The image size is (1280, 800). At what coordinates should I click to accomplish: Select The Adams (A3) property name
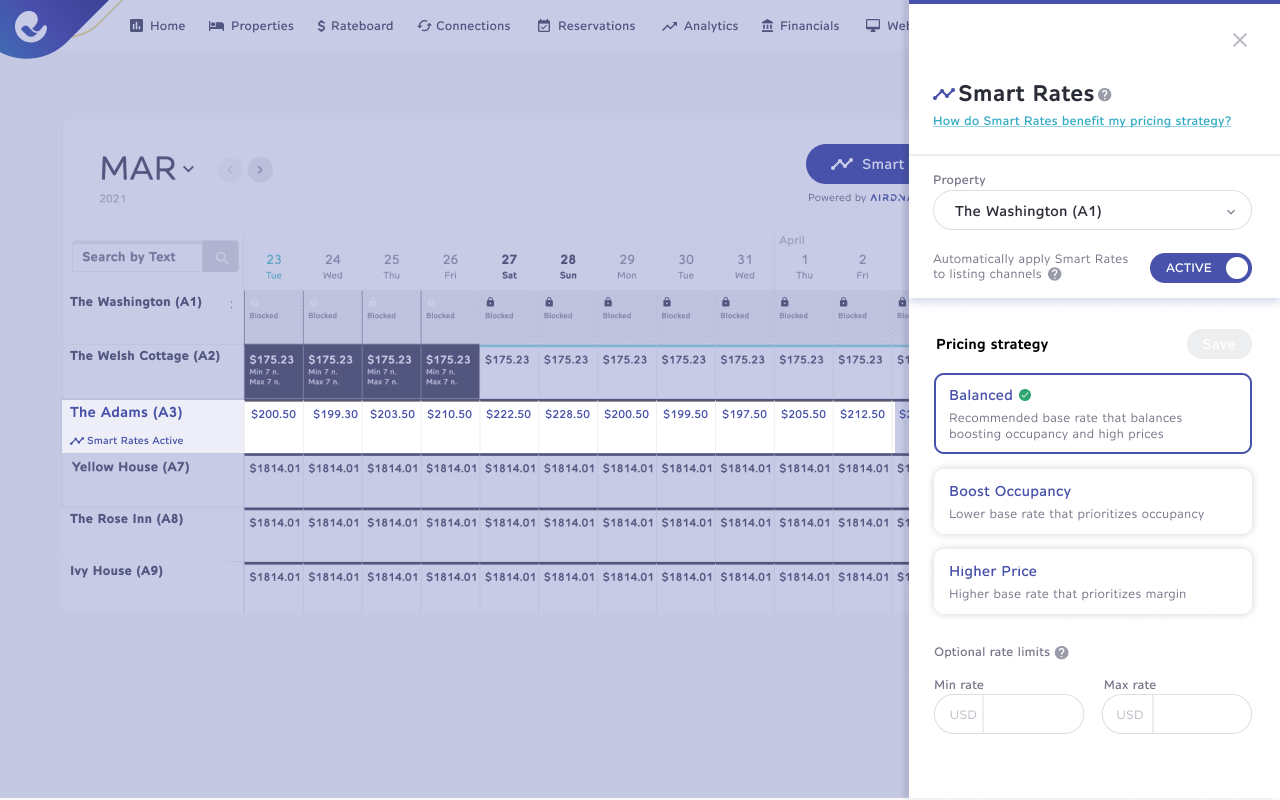pos(126,412)
